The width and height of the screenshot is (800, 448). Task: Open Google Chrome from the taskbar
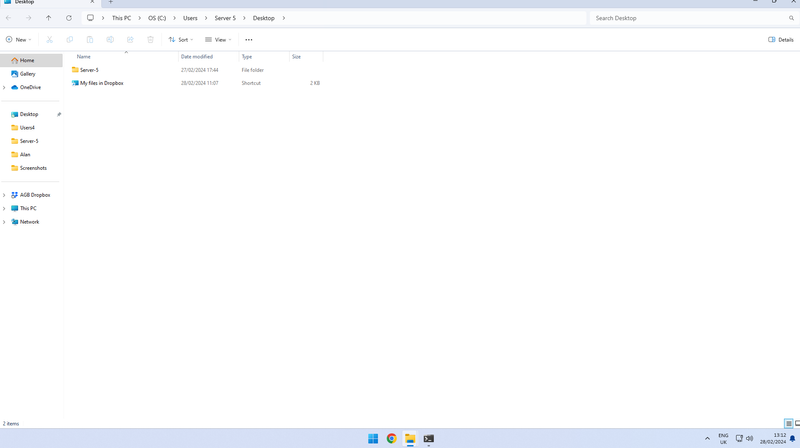(391, 438)
